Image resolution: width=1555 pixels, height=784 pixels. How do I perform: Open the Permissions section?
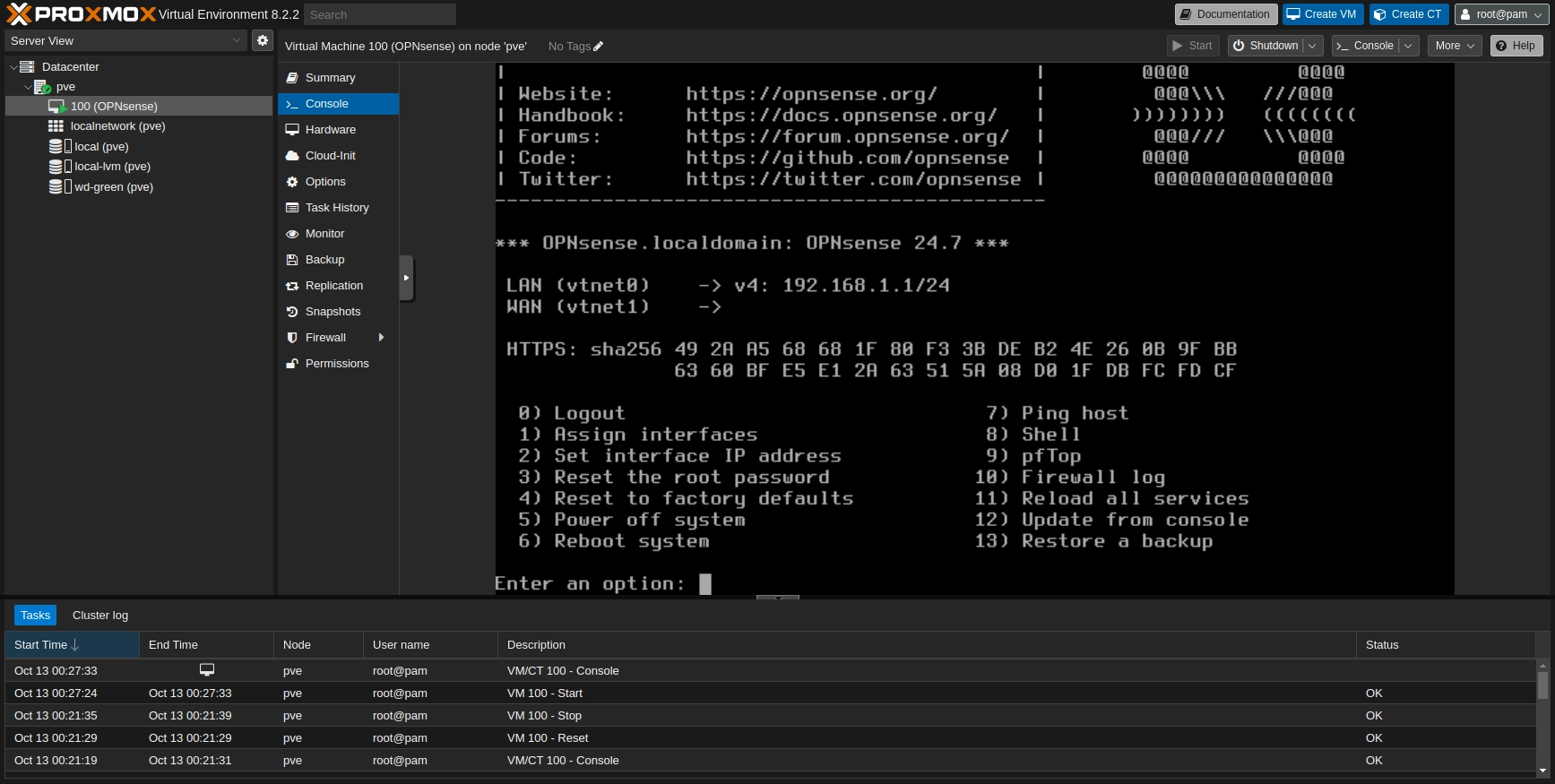click(x=338, y=364)
